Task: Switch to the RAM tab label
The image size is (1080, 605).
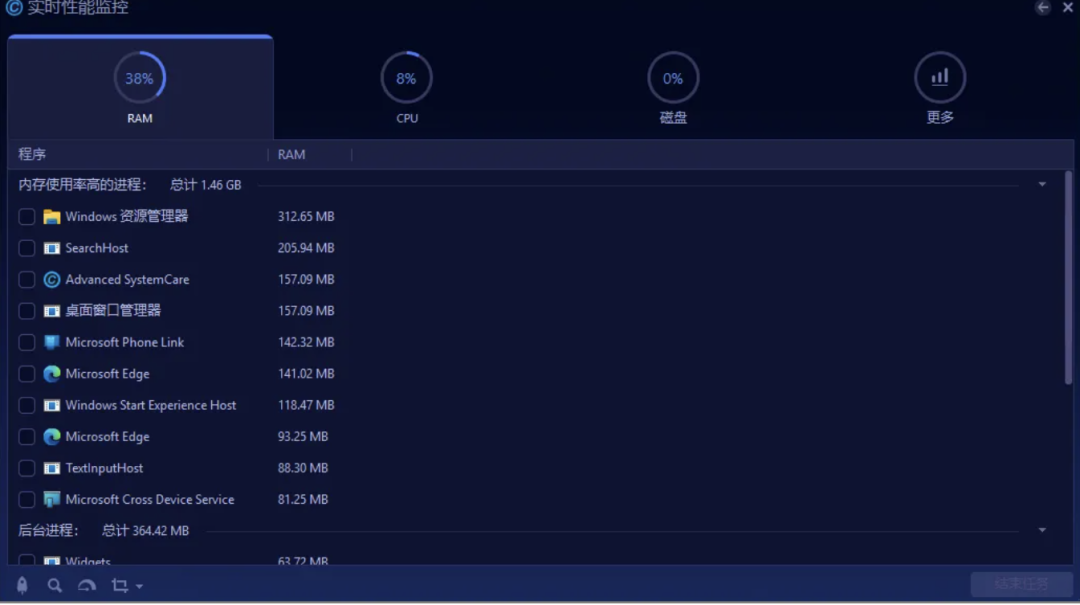Action: tap(140, 119)
